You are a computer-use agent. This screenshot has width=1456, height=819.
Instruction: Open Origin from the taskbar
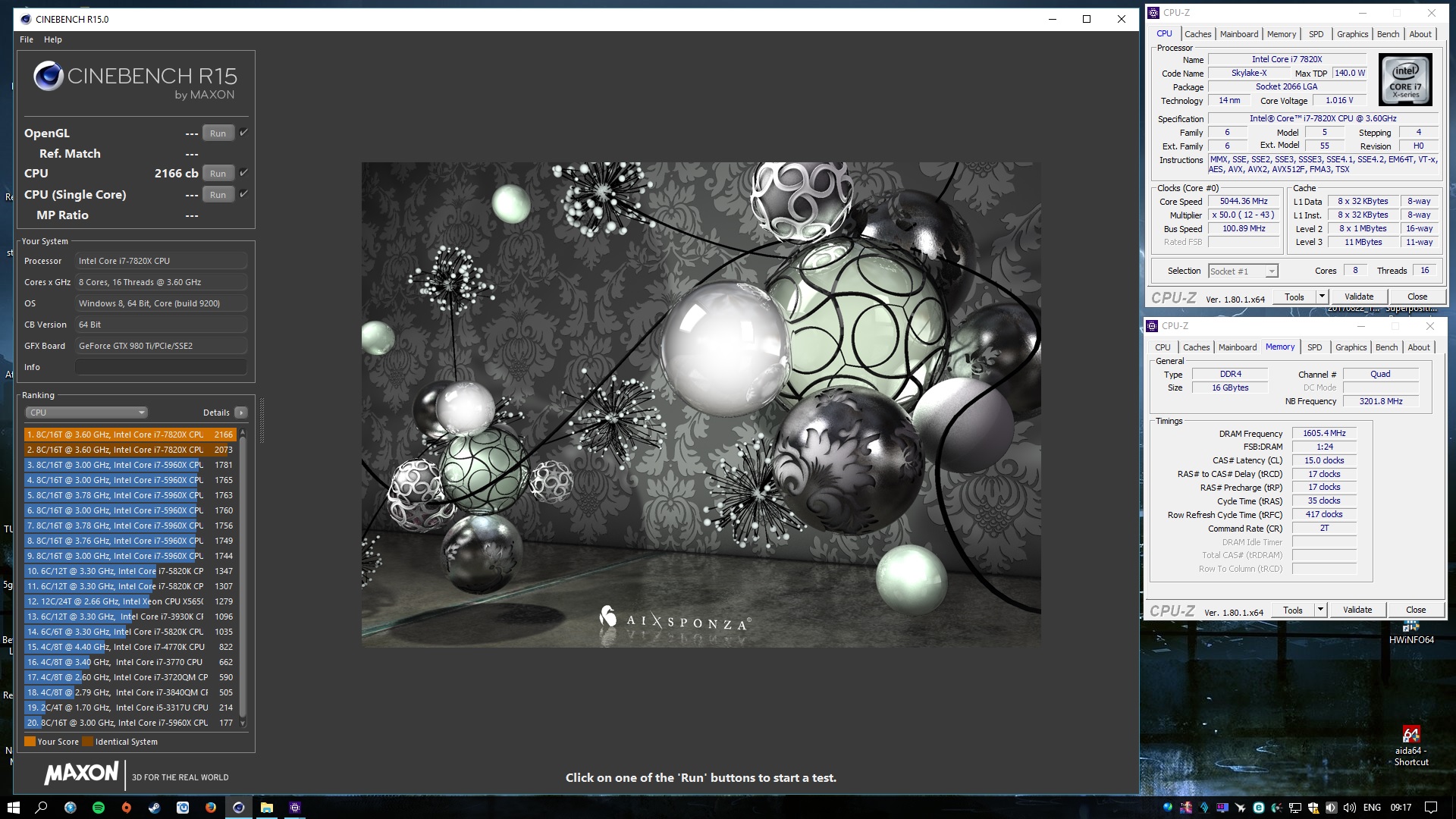(127, 808)
